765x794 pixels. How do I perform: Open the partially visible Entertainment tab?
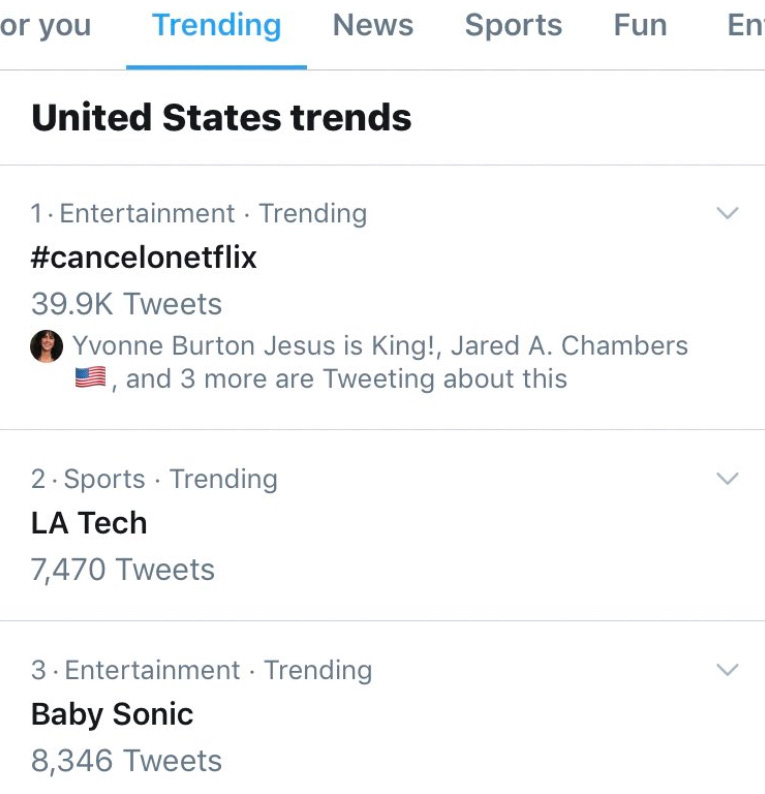coord(746,25)
